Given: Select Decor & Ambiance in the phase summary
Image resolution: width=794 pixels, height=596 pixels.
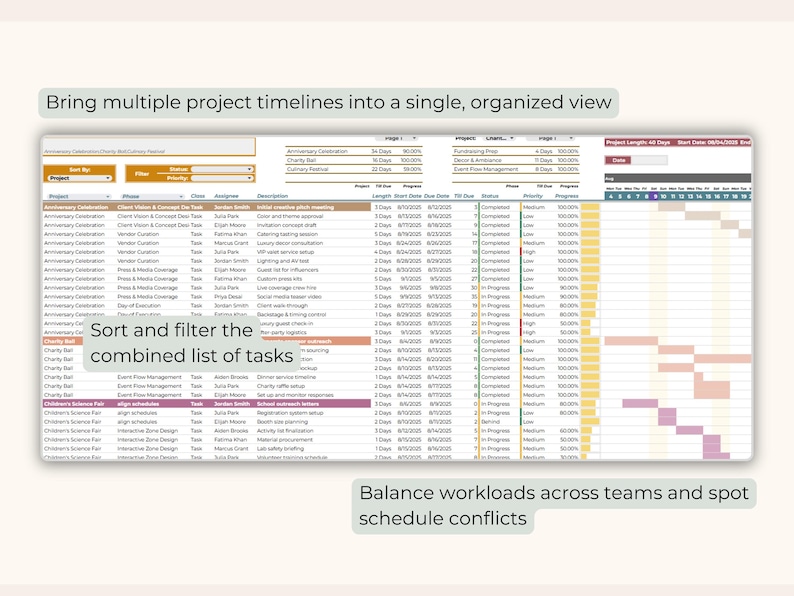Looking at the screenshot, I should click(478, 161).
